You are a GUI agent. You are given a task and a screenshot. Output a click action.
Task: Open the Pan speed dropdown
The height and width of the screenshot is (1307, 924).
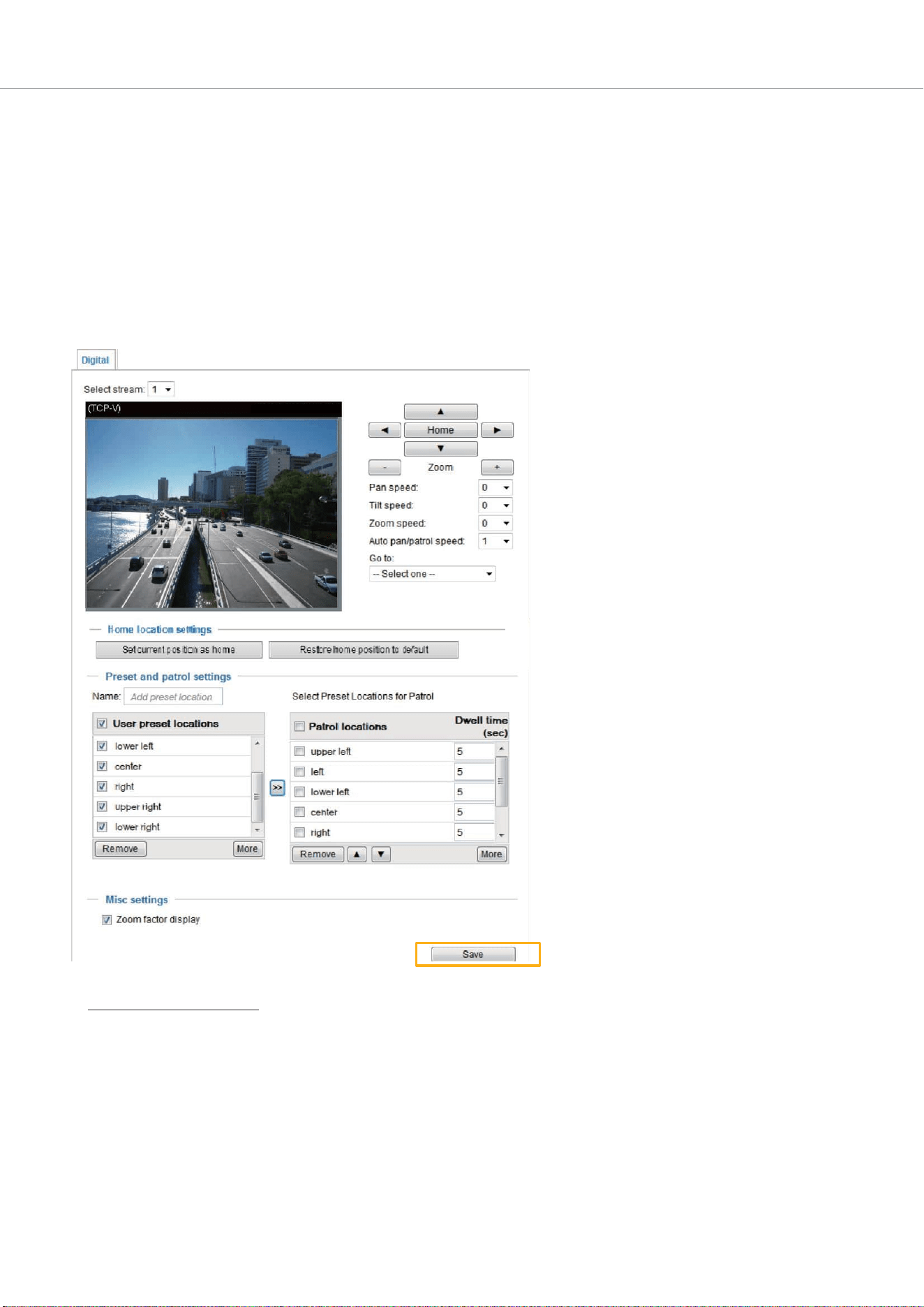point(495,487)
